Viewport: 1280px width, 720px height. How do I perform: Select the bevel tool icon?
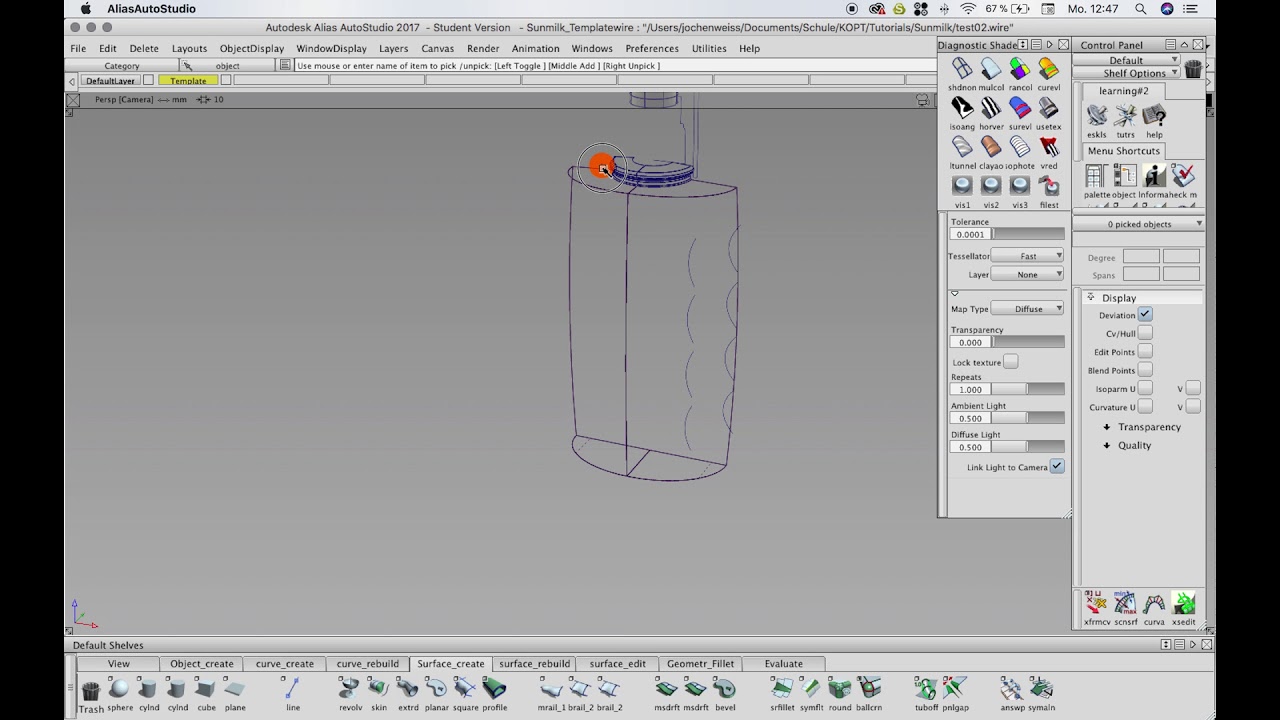725,689
